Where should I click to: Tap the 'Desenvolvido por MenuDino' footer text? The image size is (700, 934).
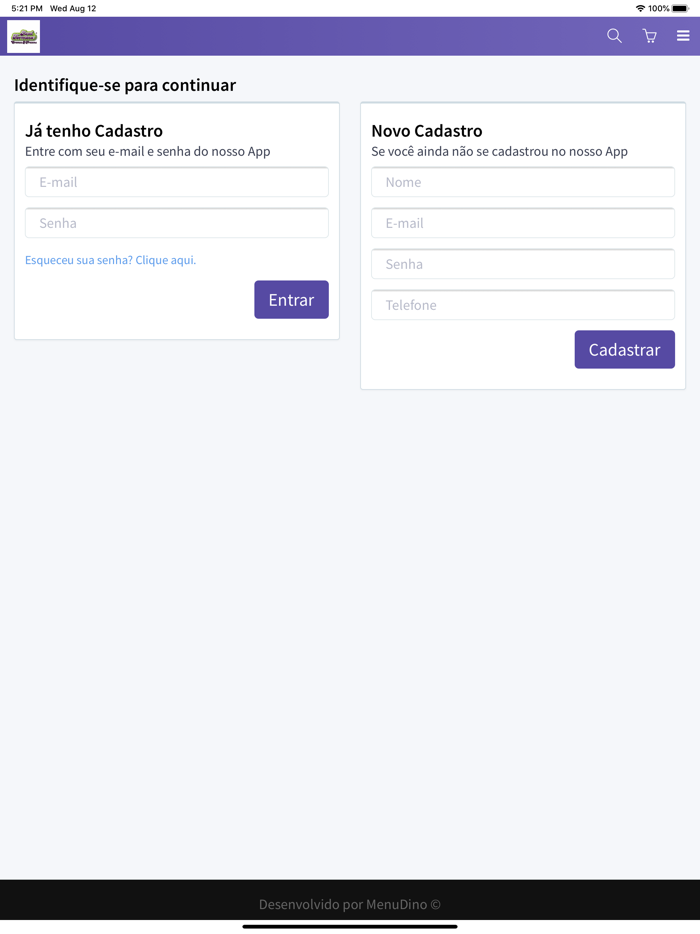[x=349, y=904]
